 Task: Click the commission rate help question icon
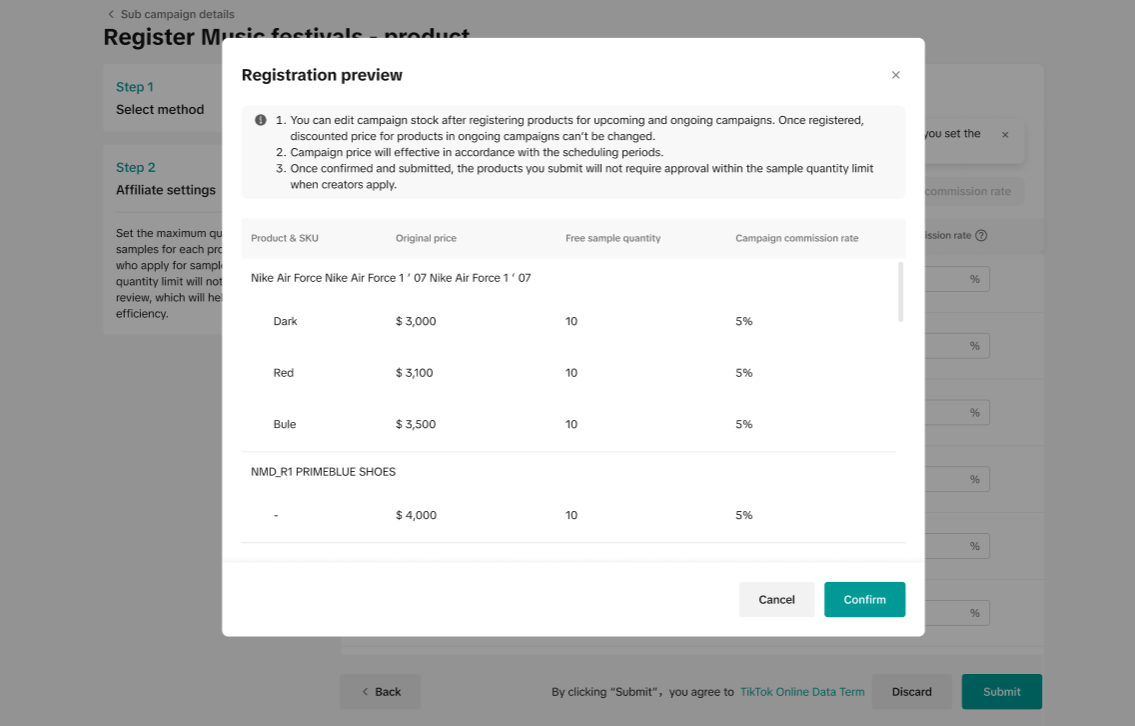coord(981,236)
